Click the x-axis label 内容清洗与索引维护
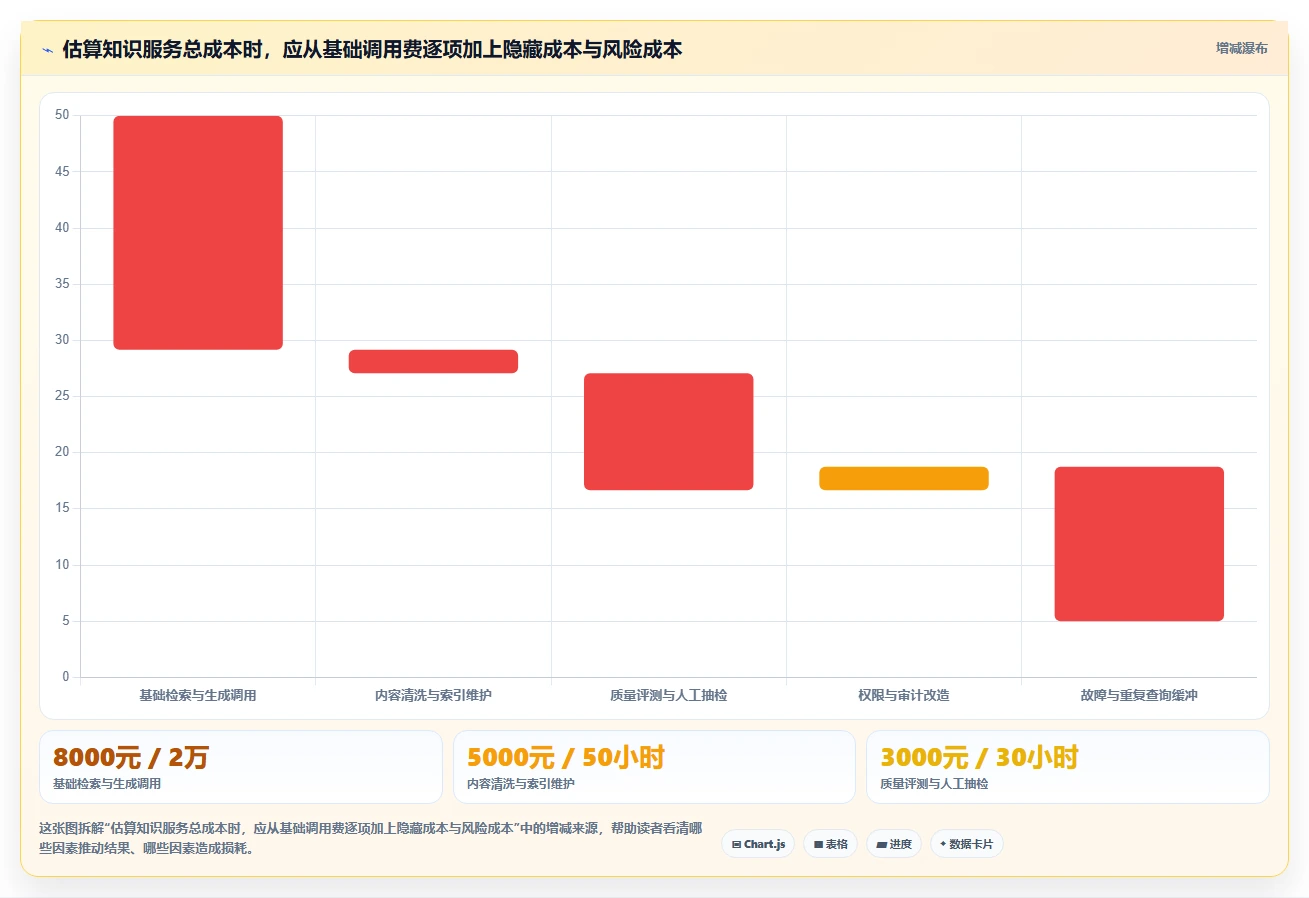The width and height of the screenshot is (1309, 898). [x=433, y=695]
